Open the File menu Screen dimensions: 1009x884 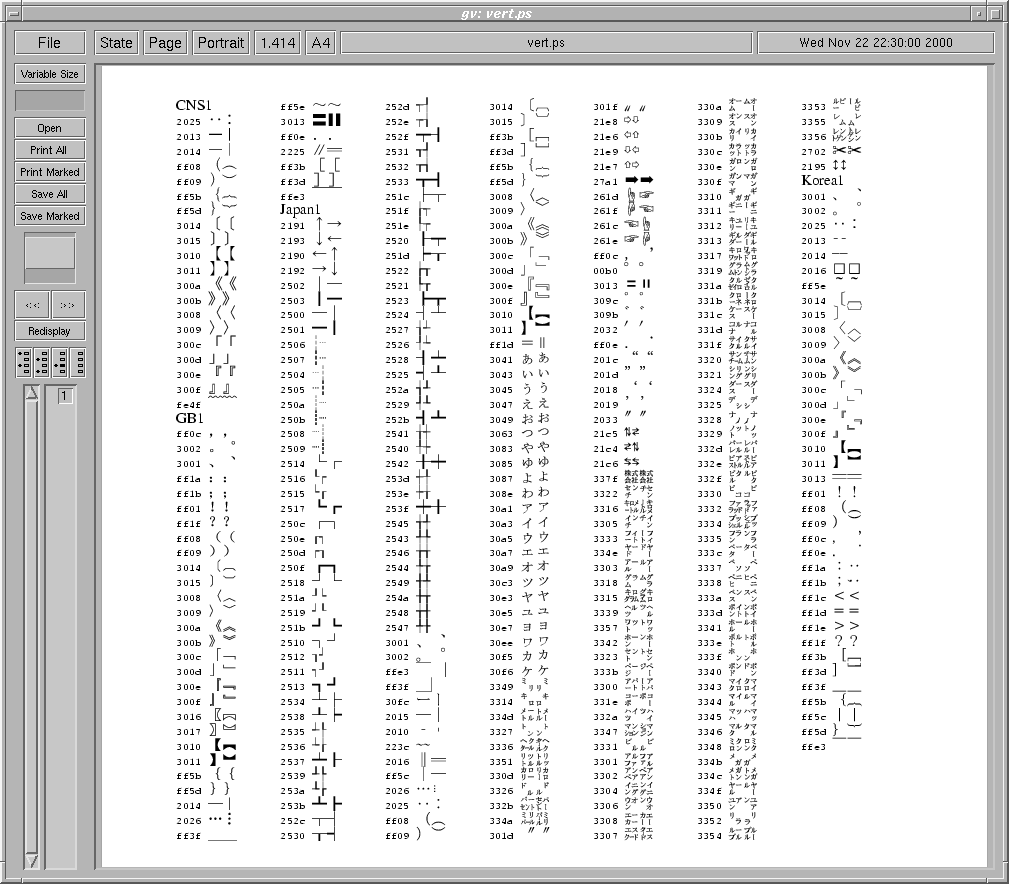click(50, 43)
